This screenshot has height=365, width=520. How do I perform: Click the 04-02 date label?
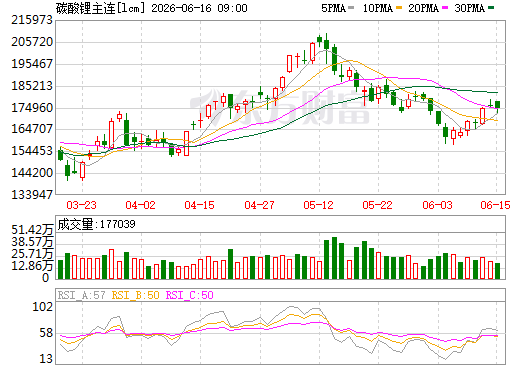coord(141,205)
